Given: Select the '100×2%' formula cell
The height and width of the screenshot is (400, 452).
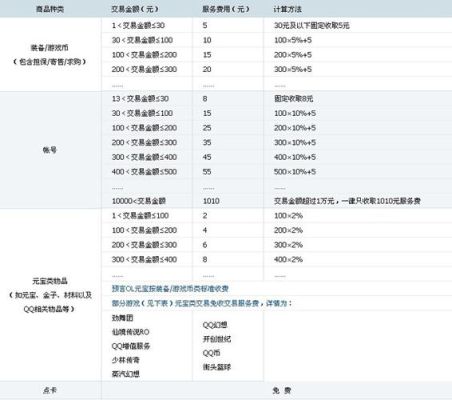Looking at the screenshot, I should tap(288, 216).
